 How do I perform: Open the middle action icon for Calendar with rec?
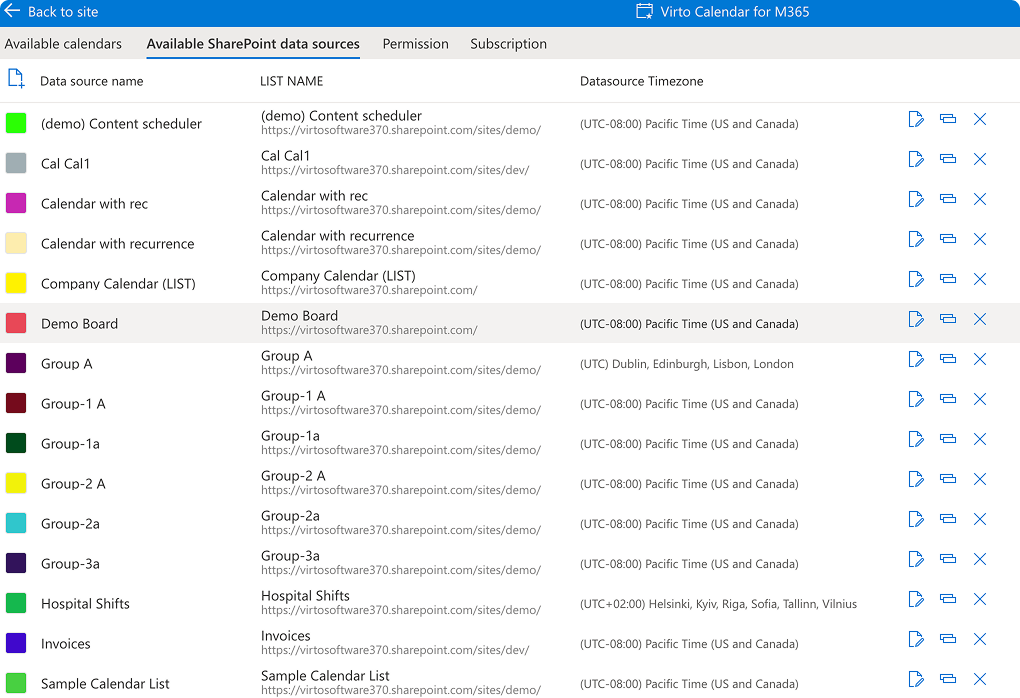[x=948, y=199]
